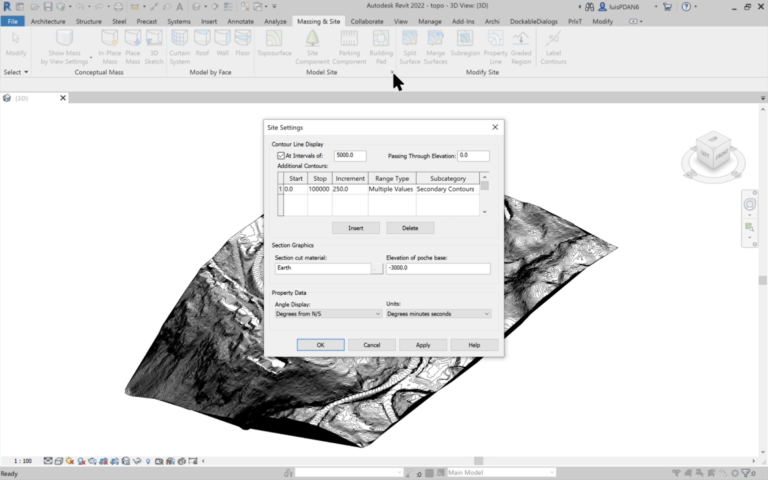
Task: Click the Modify arrow tool
Action: click(x=16, y=44)
